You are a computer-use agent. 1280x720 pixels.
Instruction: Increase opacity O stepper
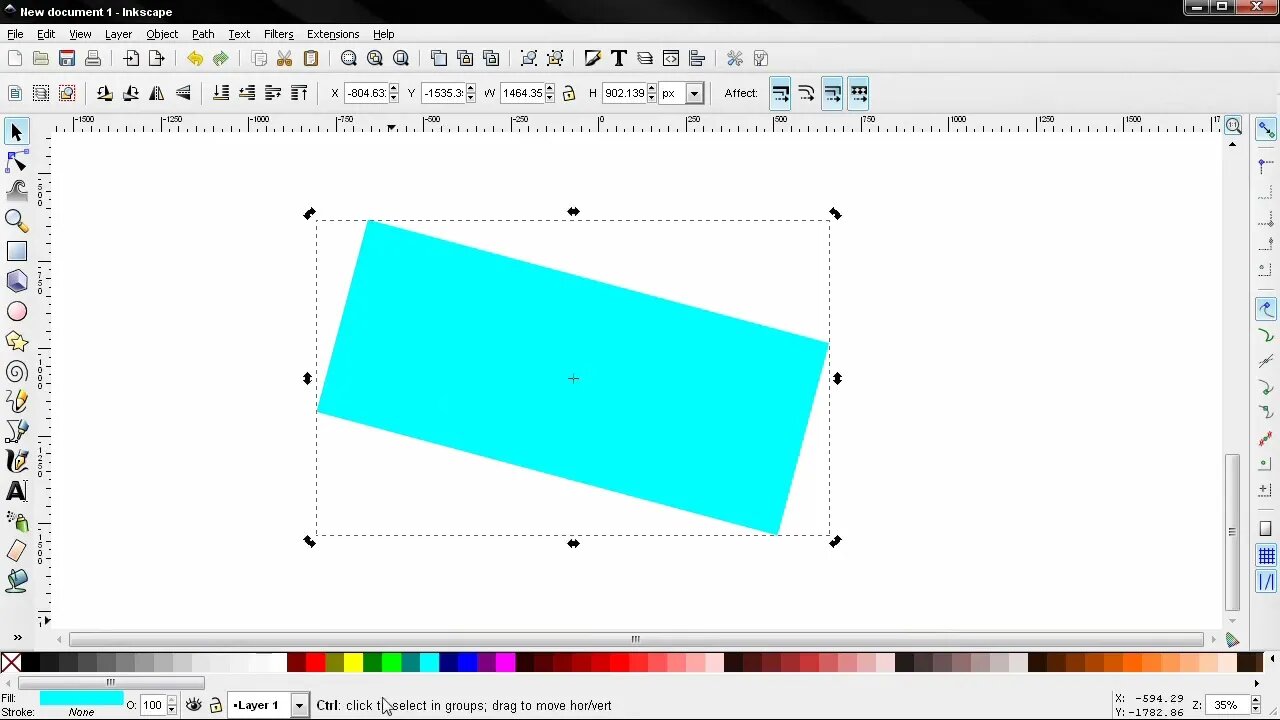pyautogui.click(x=172, y=700)
